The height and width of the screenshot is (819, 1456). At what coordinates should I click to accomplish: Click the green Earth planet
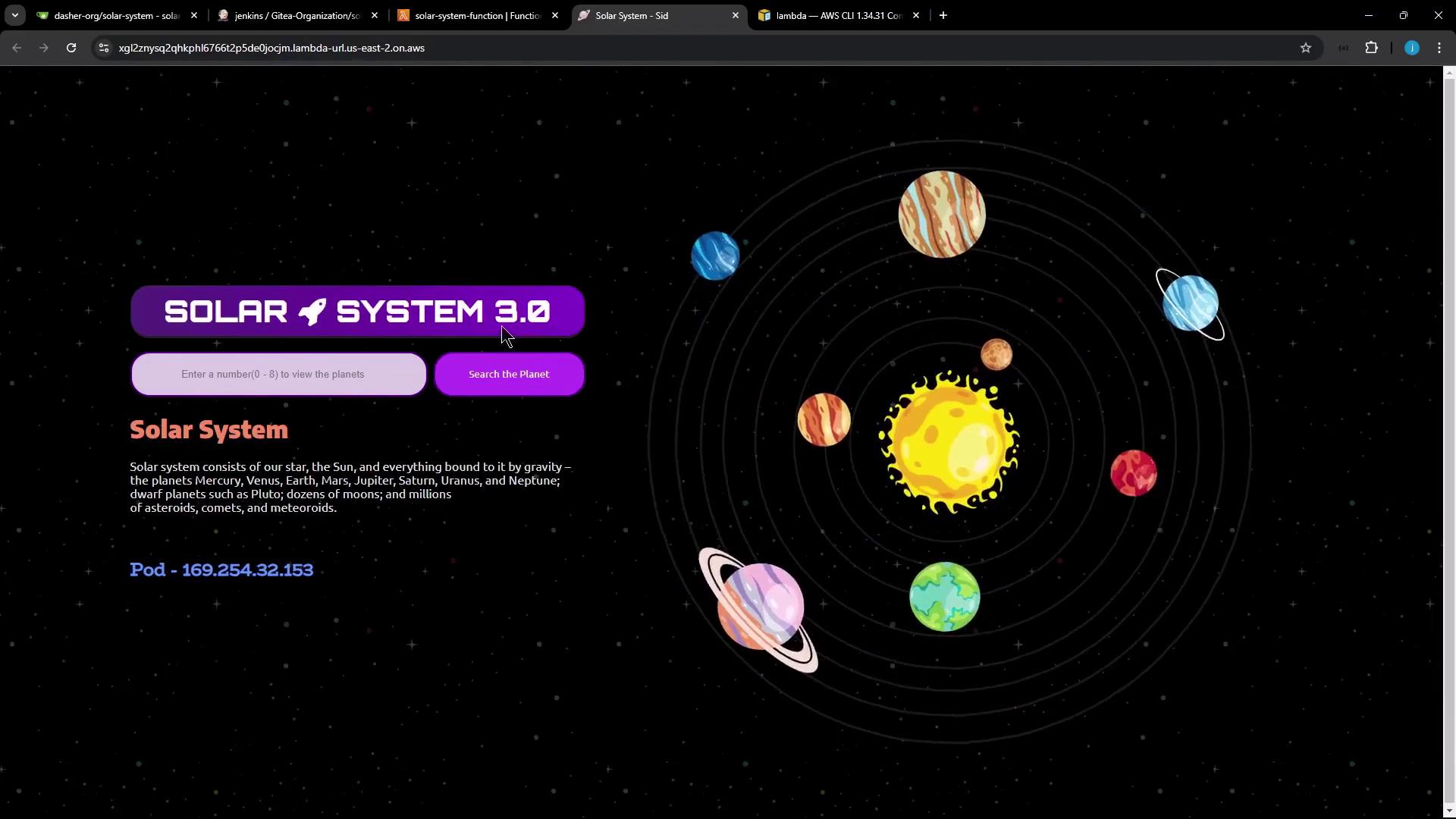pos(944,597)
